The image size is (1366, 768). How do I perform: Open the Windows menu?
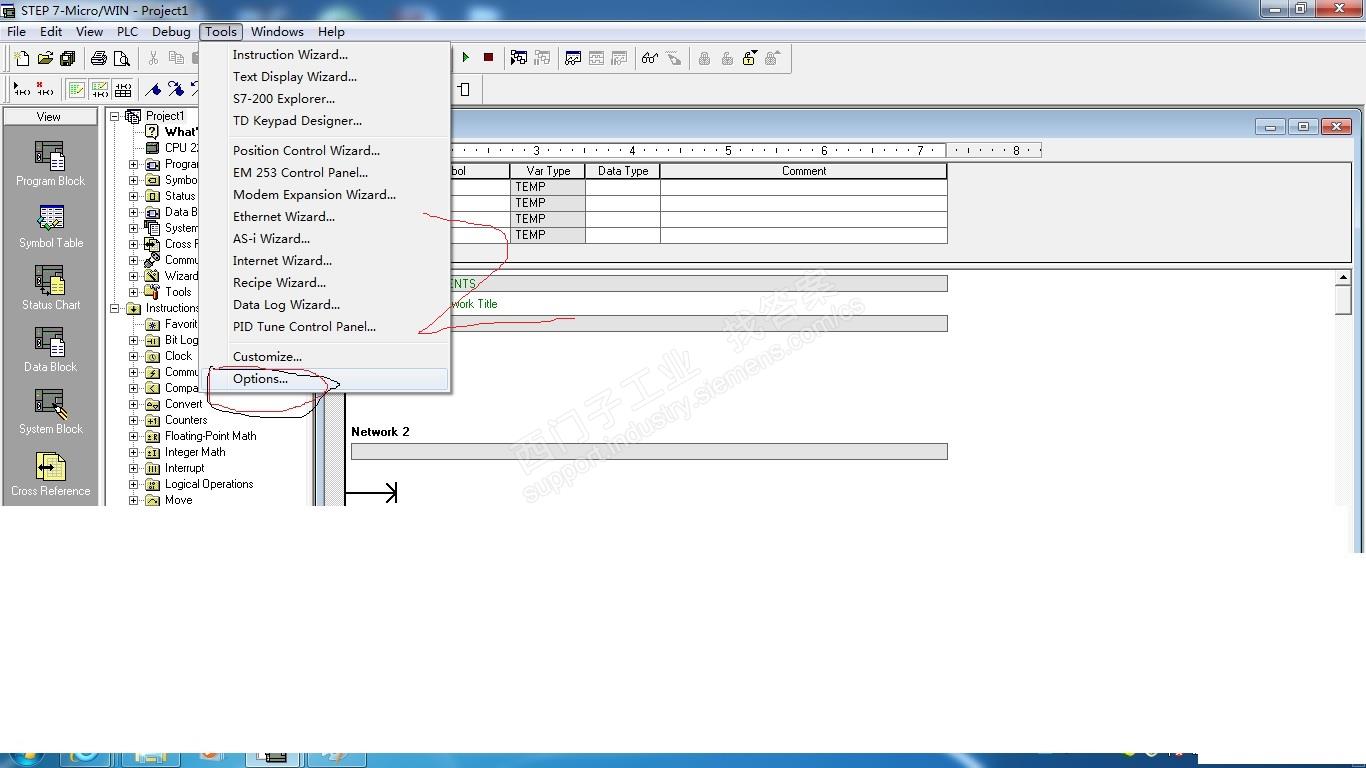277,32
